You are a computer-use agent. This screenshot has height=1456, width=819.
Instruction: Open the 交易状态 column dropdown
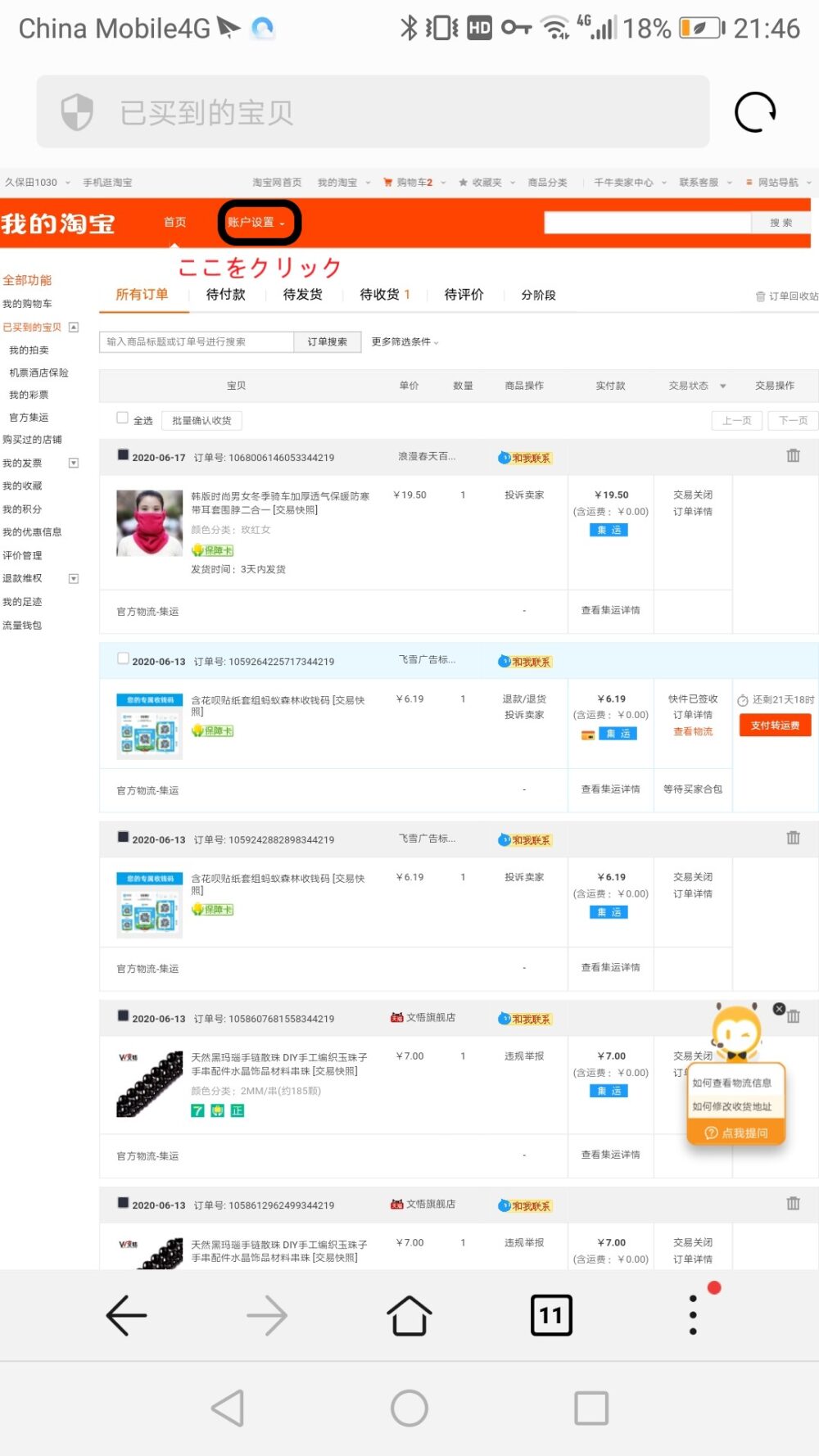pyautogui.click(x=697, y=386)
